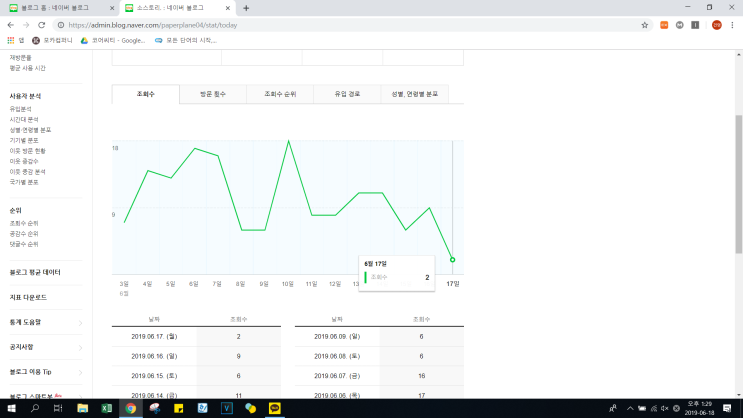Open KakaoTalk from the taskbar

[x=274, y=408]
